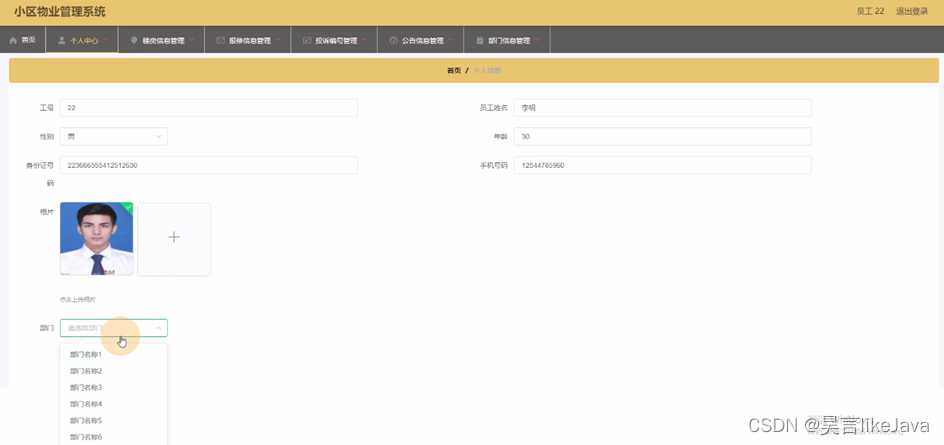
Task: Select 部门名称5 from the department list
Action: coord(114,420)
